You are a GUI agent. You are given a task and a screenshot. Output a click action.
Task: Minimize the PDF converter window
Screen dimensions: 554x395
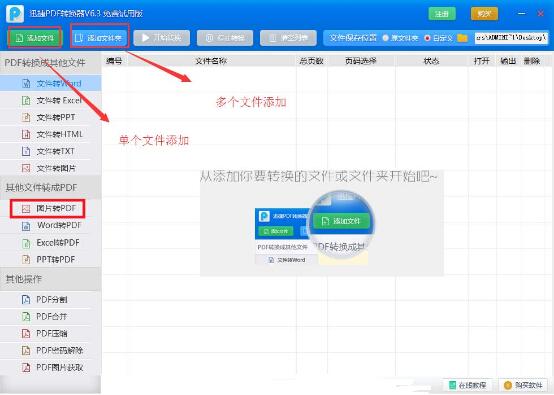521,13
